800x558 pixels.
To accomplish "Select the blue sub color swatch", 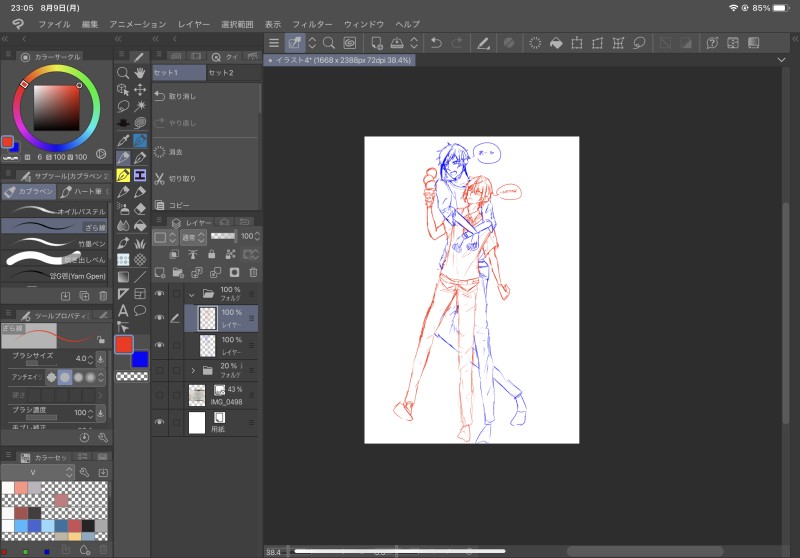I will pos(139,359).
